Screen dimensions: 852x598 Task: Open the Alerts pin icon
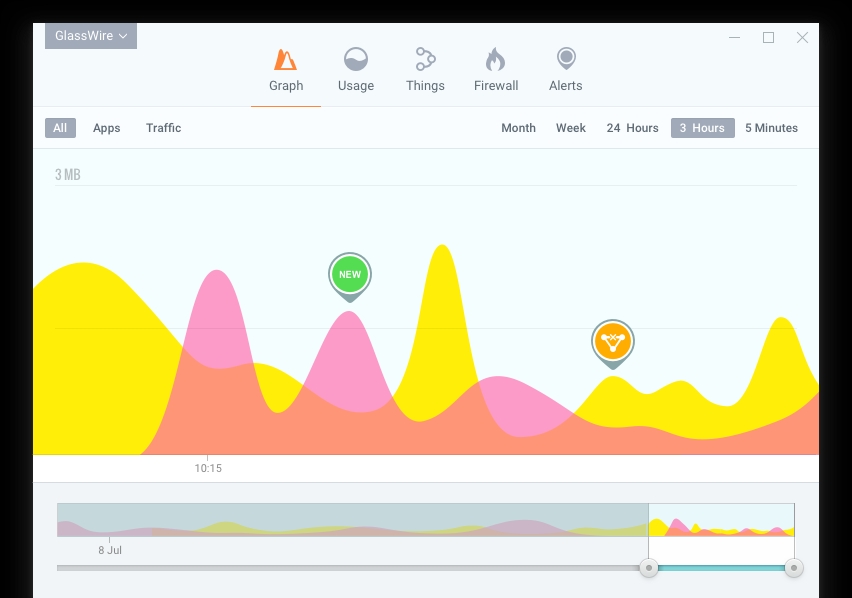tap(566, 59)
